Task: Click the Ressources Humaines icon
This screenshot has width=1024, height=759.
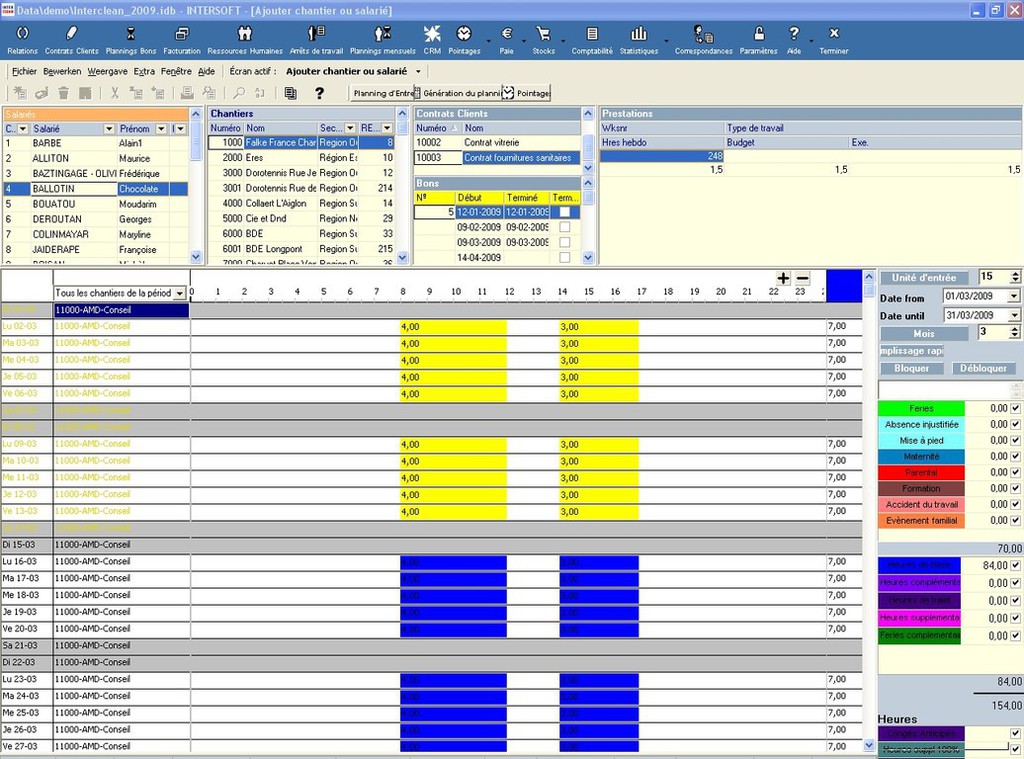Action: pyautogui.click(x=245, y=39)
